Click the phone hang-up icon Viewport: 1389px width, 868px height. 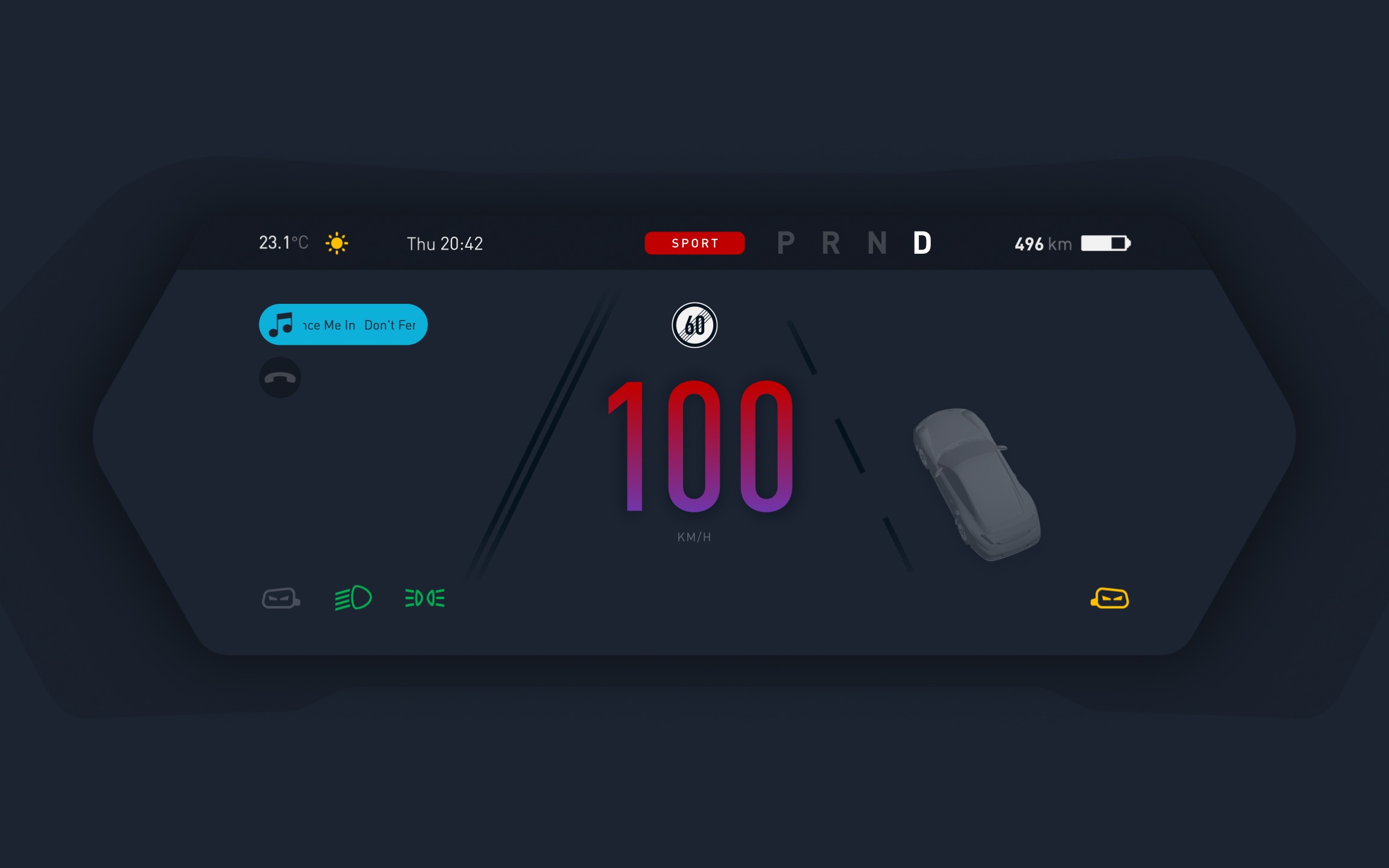click(x=280, y=378)
